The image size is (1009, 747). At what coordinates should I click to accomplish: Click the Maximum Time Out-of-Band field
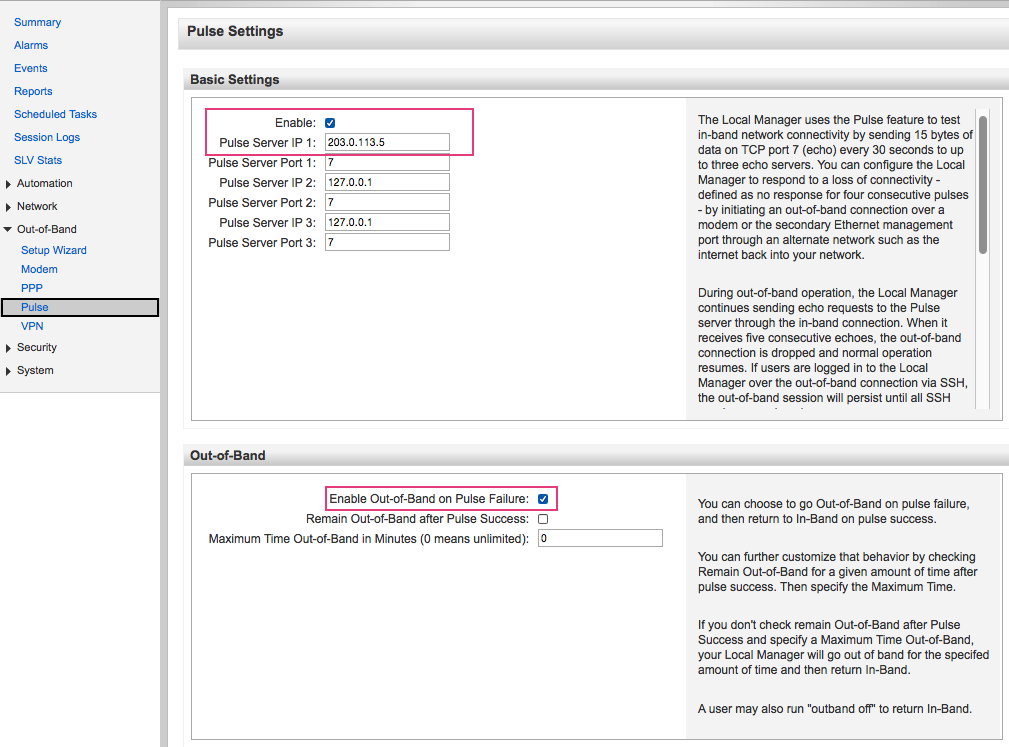[x=600, y=538]
